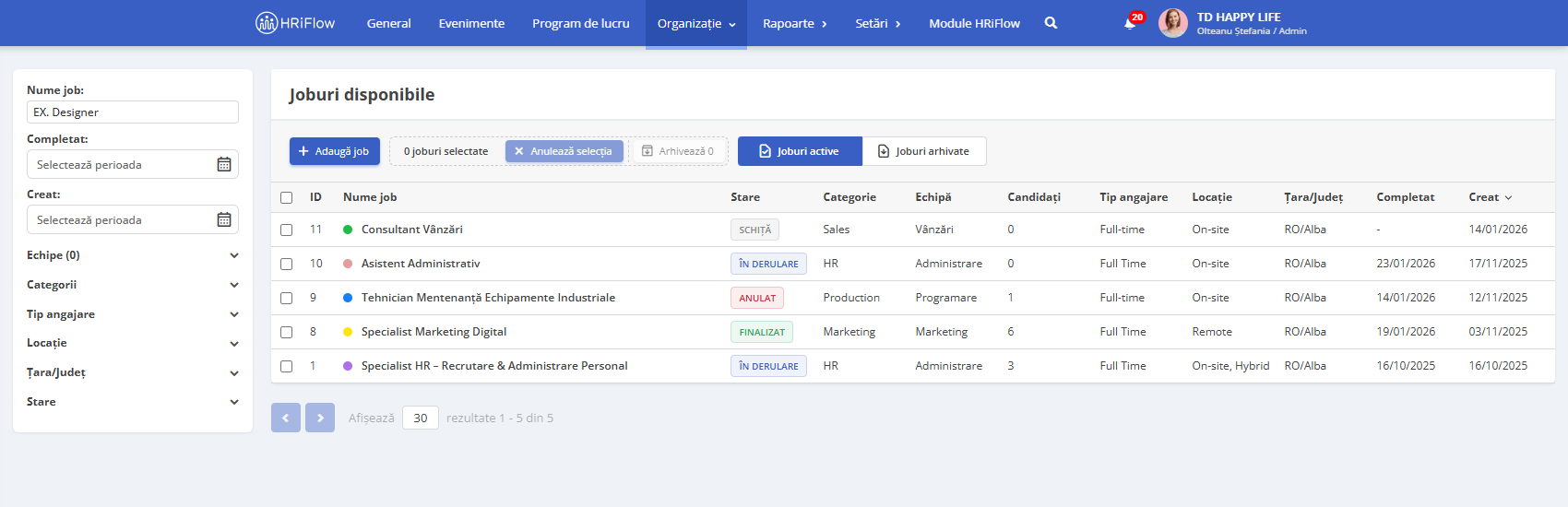Go to next results page

pos(320,418)
